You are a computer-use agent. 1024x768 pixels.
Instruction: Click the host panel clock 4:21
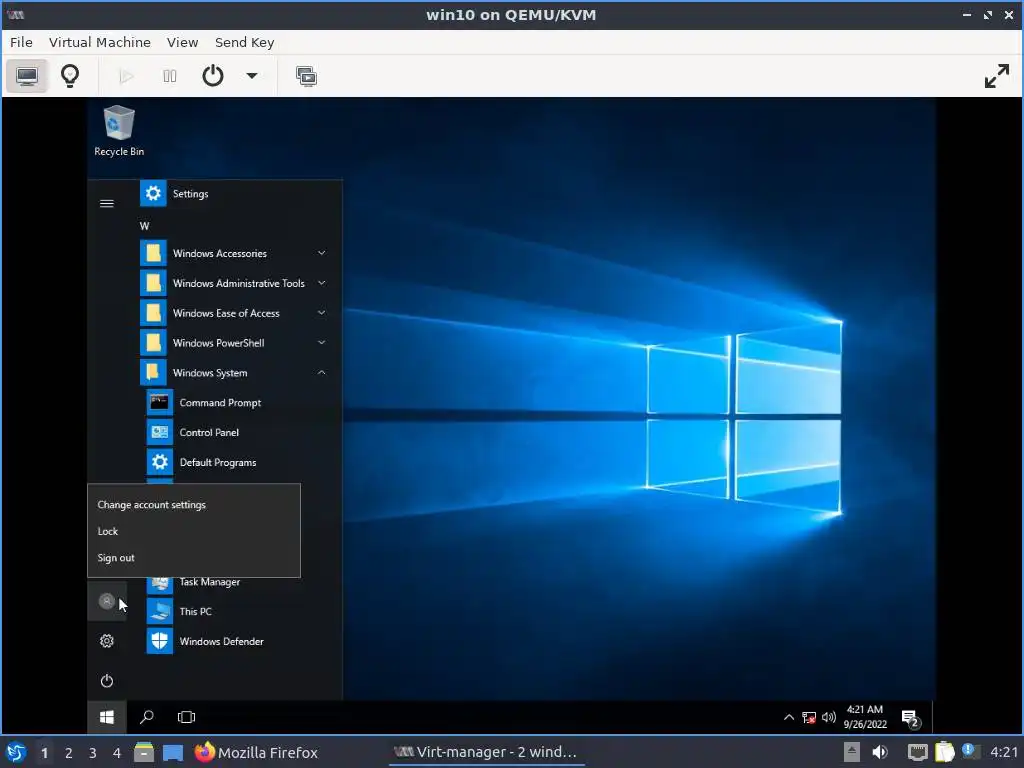click(x=1004, y=752)
